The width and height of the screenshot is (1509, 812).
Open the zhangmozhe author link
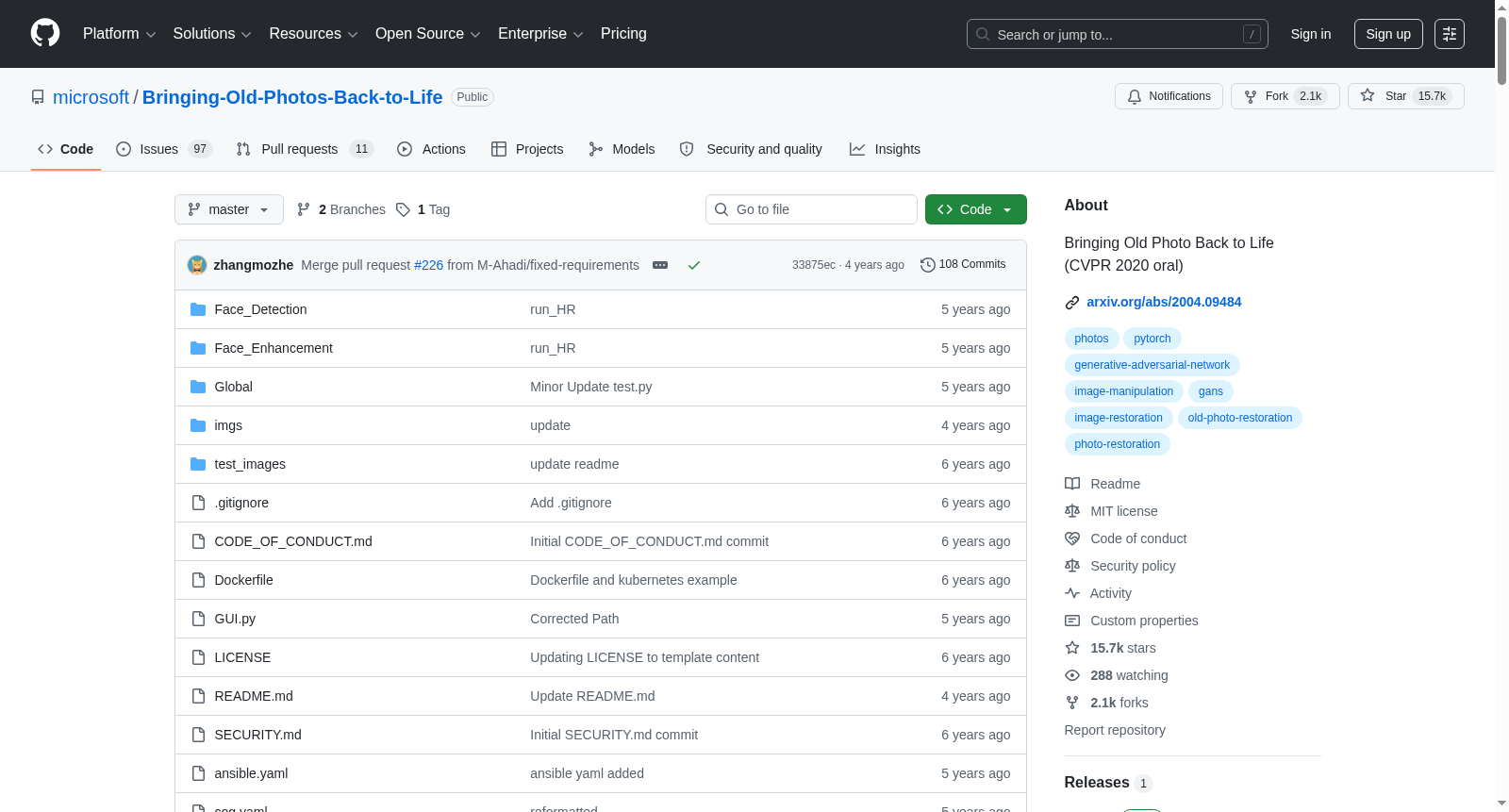[254, 265]
